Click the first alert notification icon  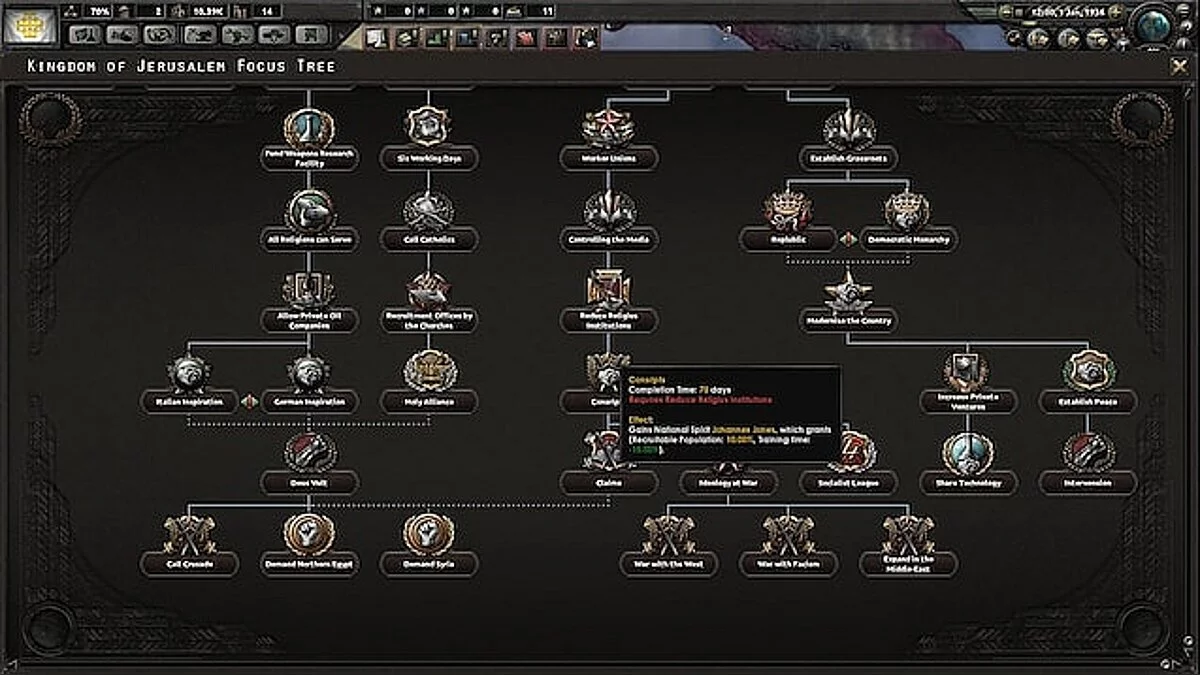click(x=377, y=38)
